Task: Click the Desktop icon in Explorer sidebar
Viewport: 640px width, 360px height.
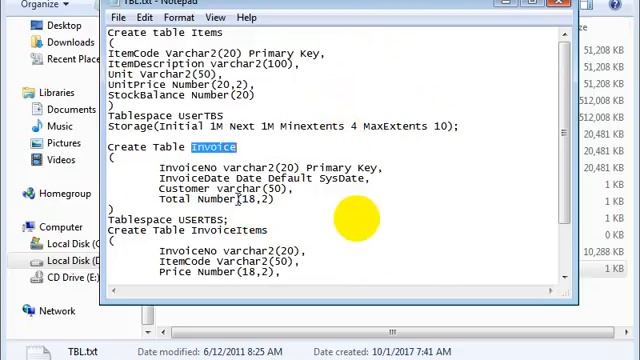Action: (37, 25)
